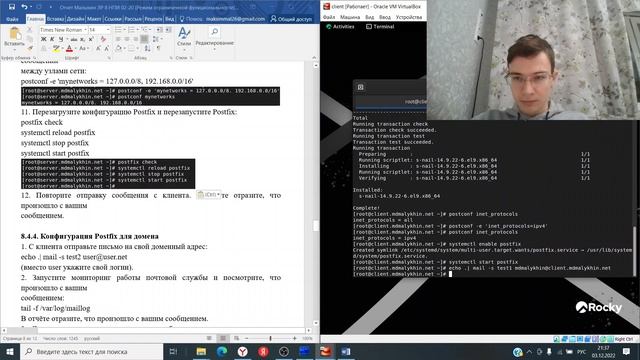This screenshot has height=360, width=640.
Task: Switch to the Макет ribbon tab
Action: pos(94,19)
